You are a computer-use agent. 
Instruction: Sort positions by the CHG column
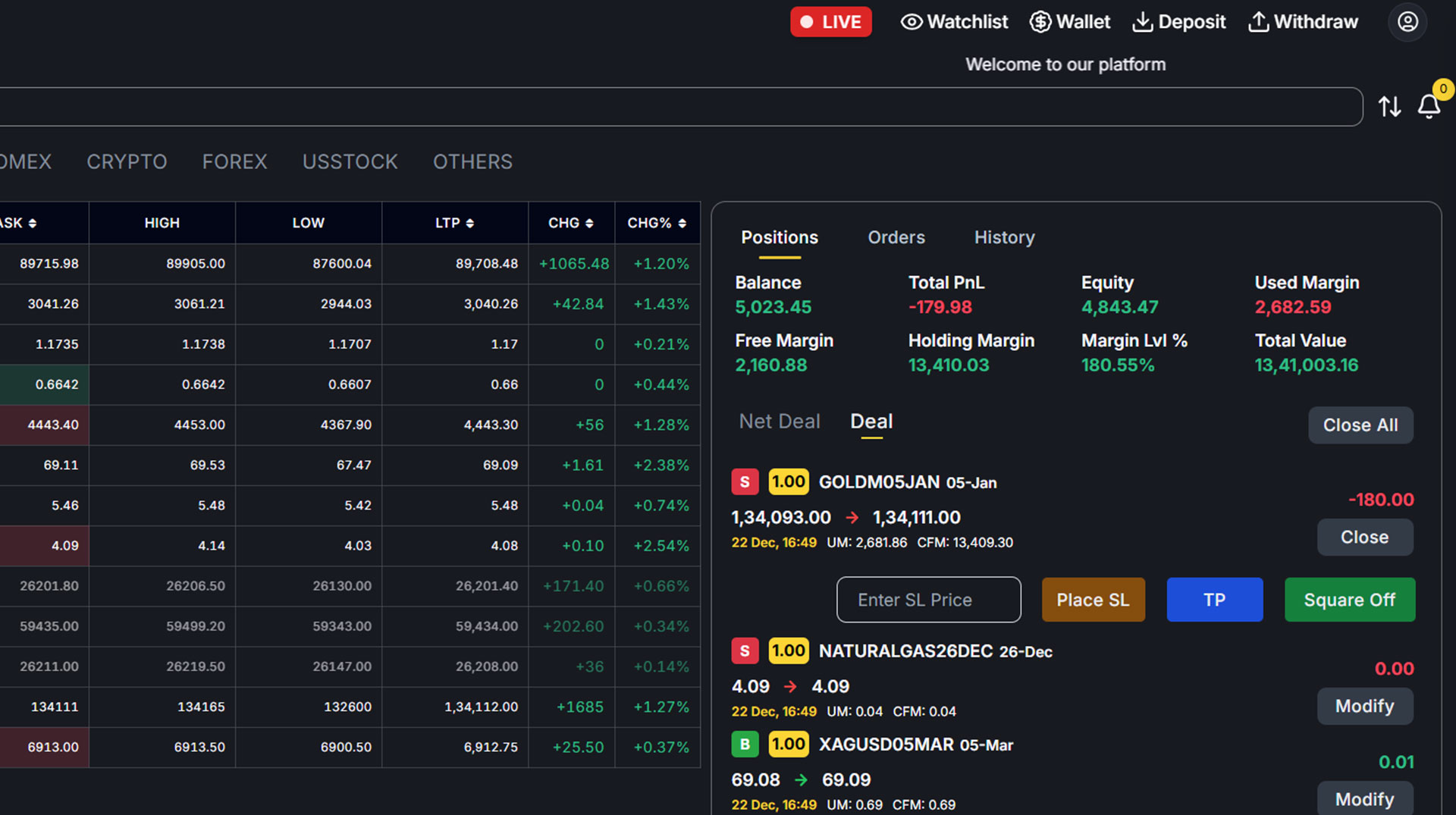(570, 222)
